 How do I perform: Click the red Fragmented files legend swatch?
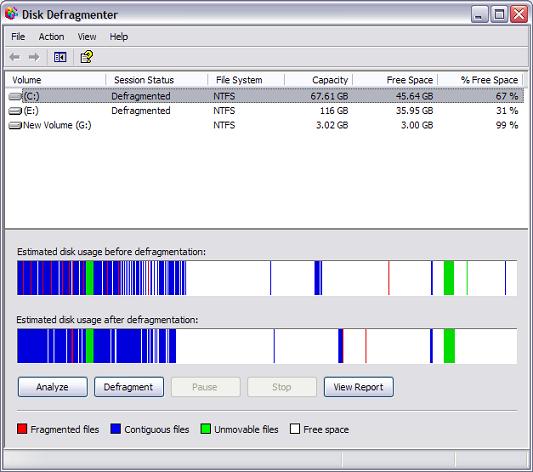tap(22, 429)
